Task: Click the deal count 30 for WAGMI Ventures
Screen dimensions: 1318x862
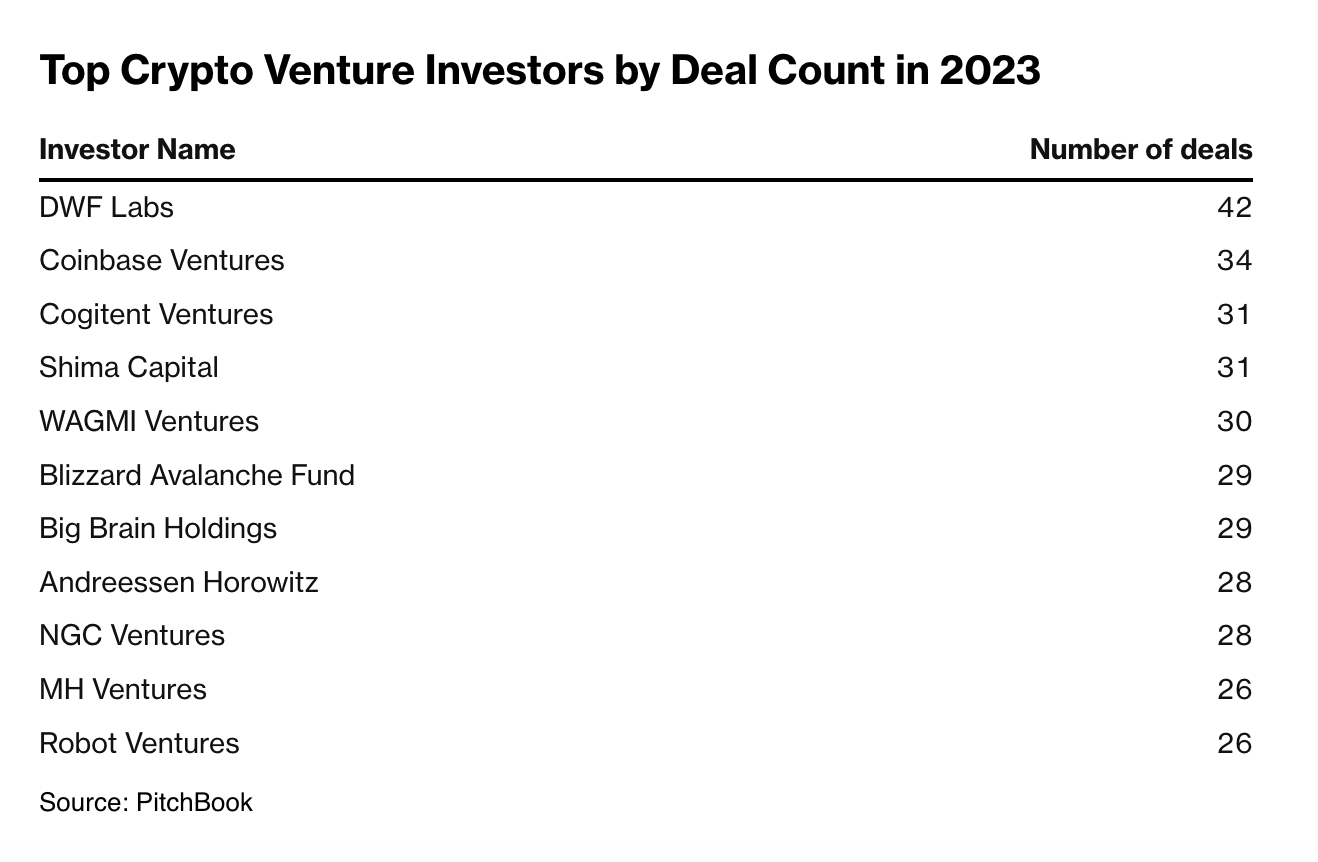Action: [x=1234, y=421]
